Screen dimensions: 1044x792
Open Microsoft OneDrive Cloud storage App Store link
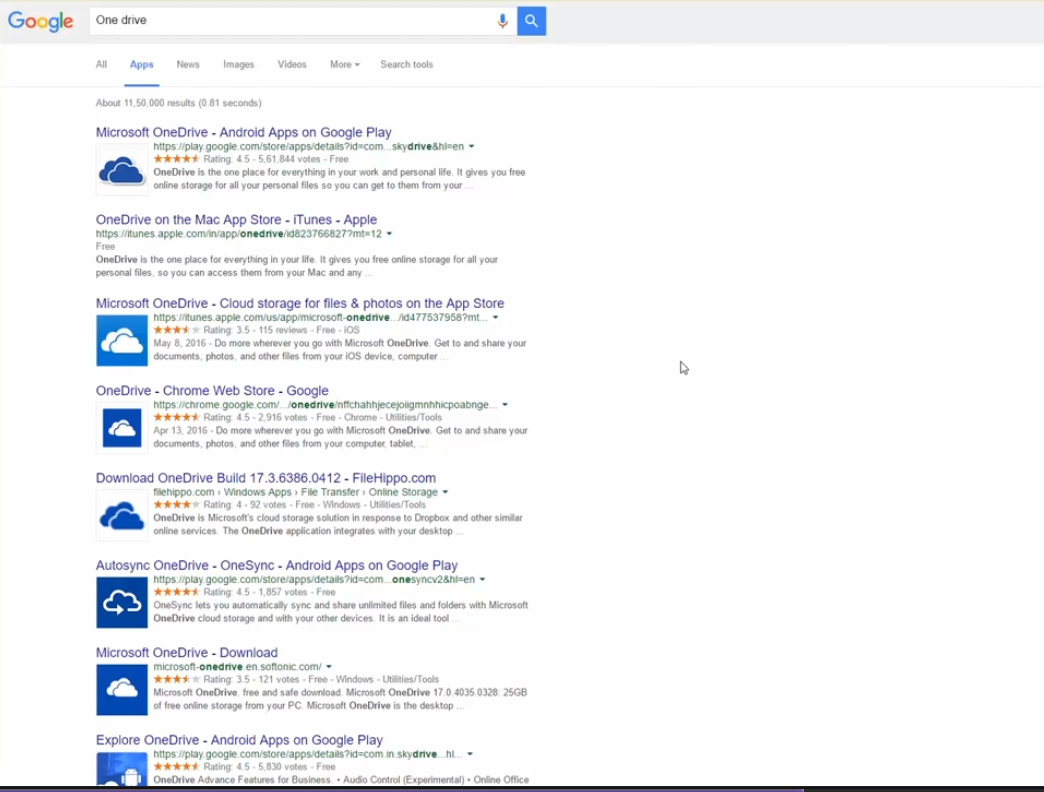click(300, 303)
